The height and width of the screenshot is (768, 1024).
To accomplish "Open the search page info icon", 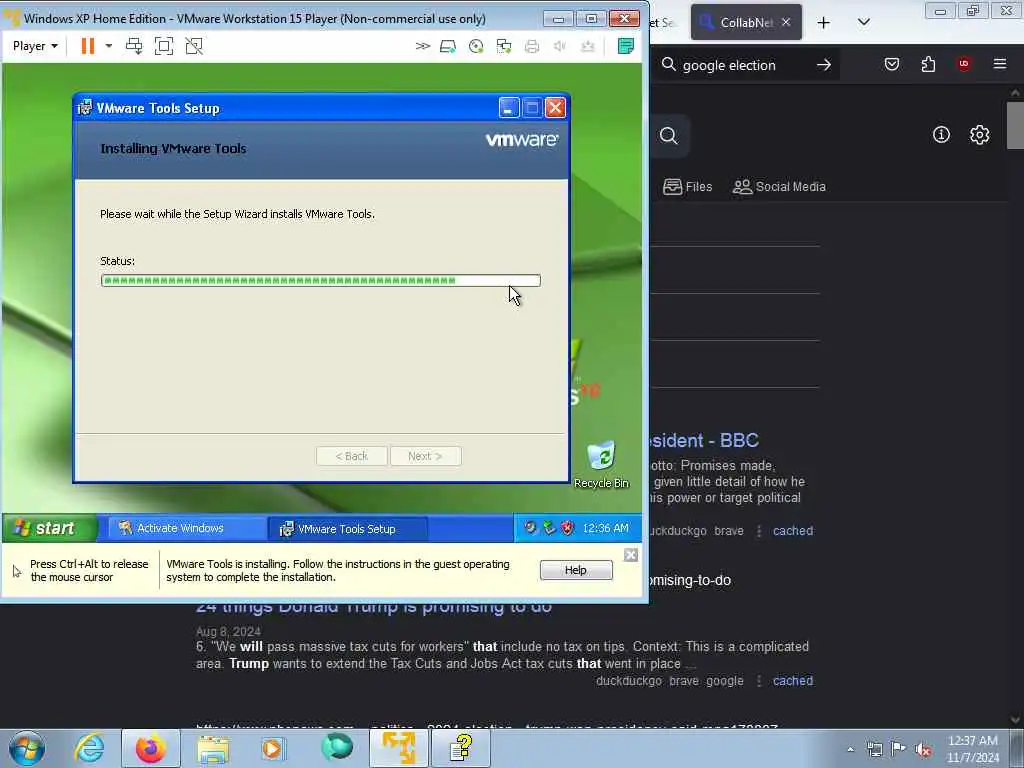I will (941, 135).
